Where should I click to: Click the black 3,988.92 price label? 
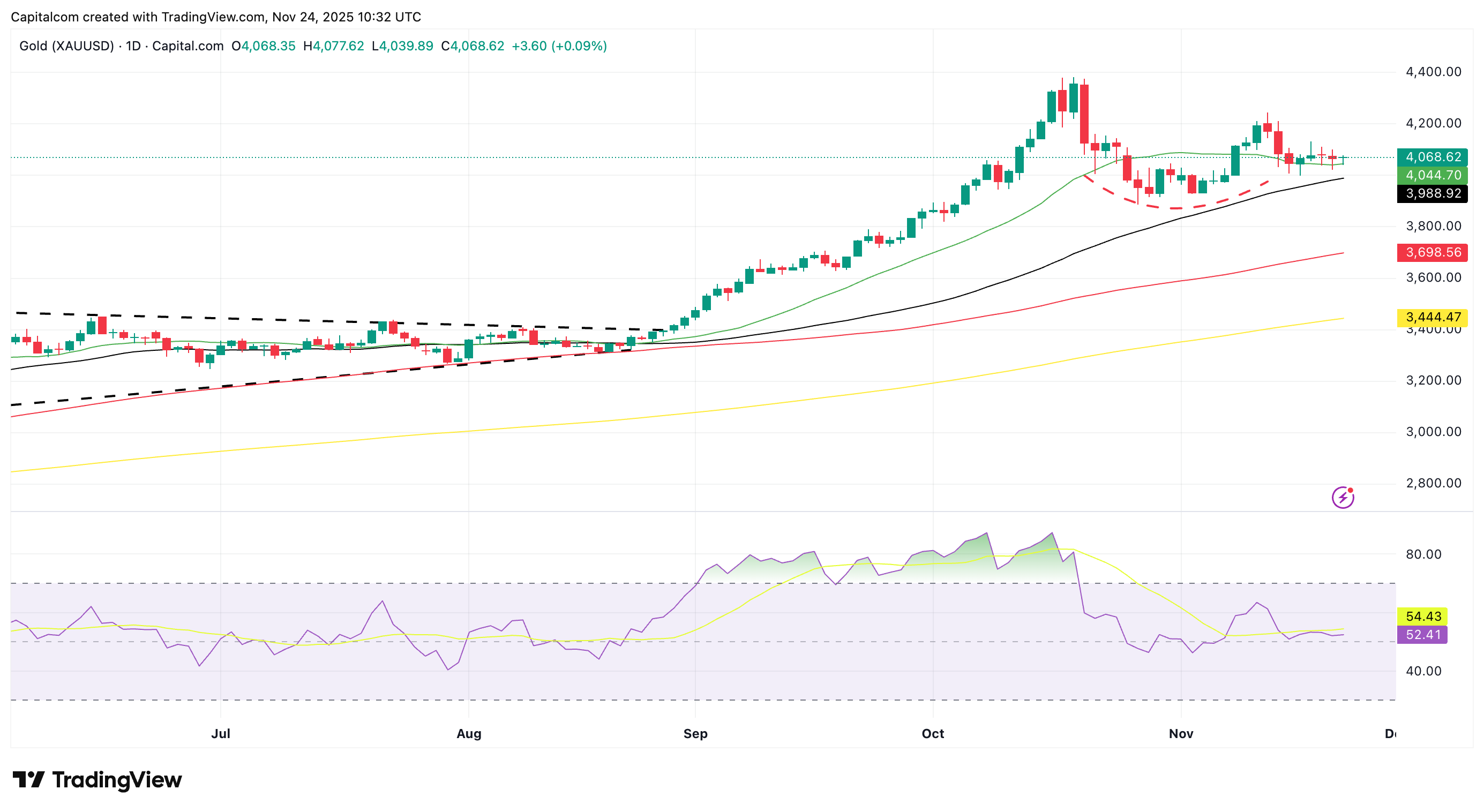coord(1432,193)
